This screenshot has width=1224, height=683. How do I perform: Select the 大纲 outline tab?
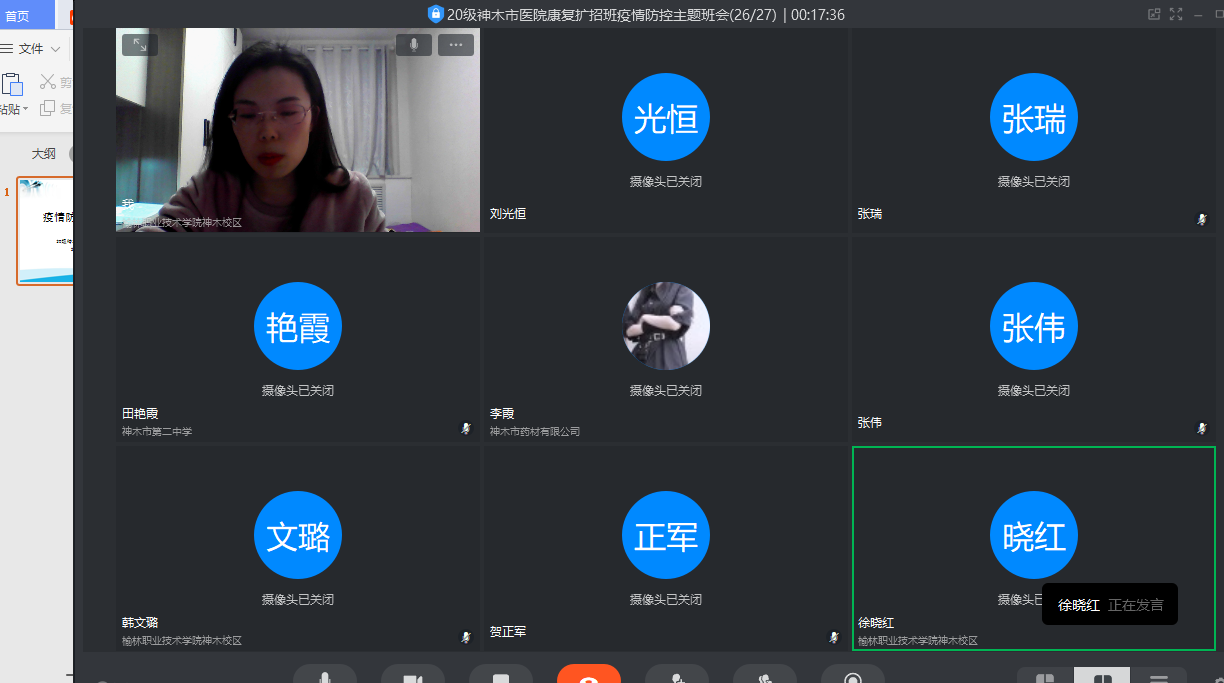[43, 154]
